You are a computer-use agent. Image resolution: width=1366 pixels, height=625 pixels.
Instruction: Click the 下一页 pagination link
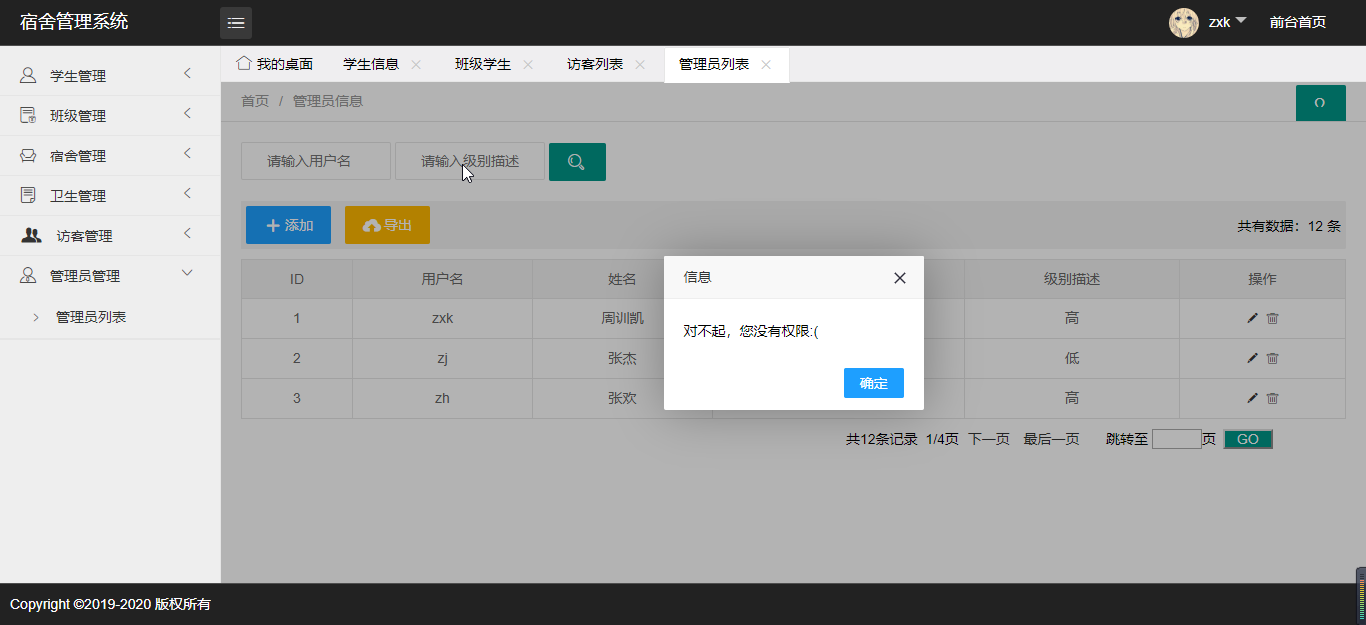coord(989,439)
